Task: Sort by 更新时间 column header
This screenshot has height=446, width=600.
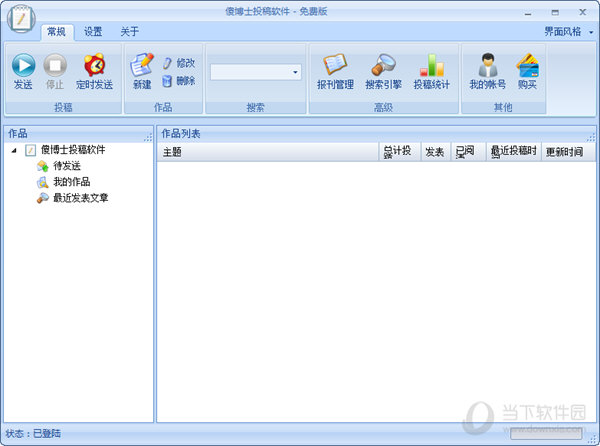Action: click(568, 152)
